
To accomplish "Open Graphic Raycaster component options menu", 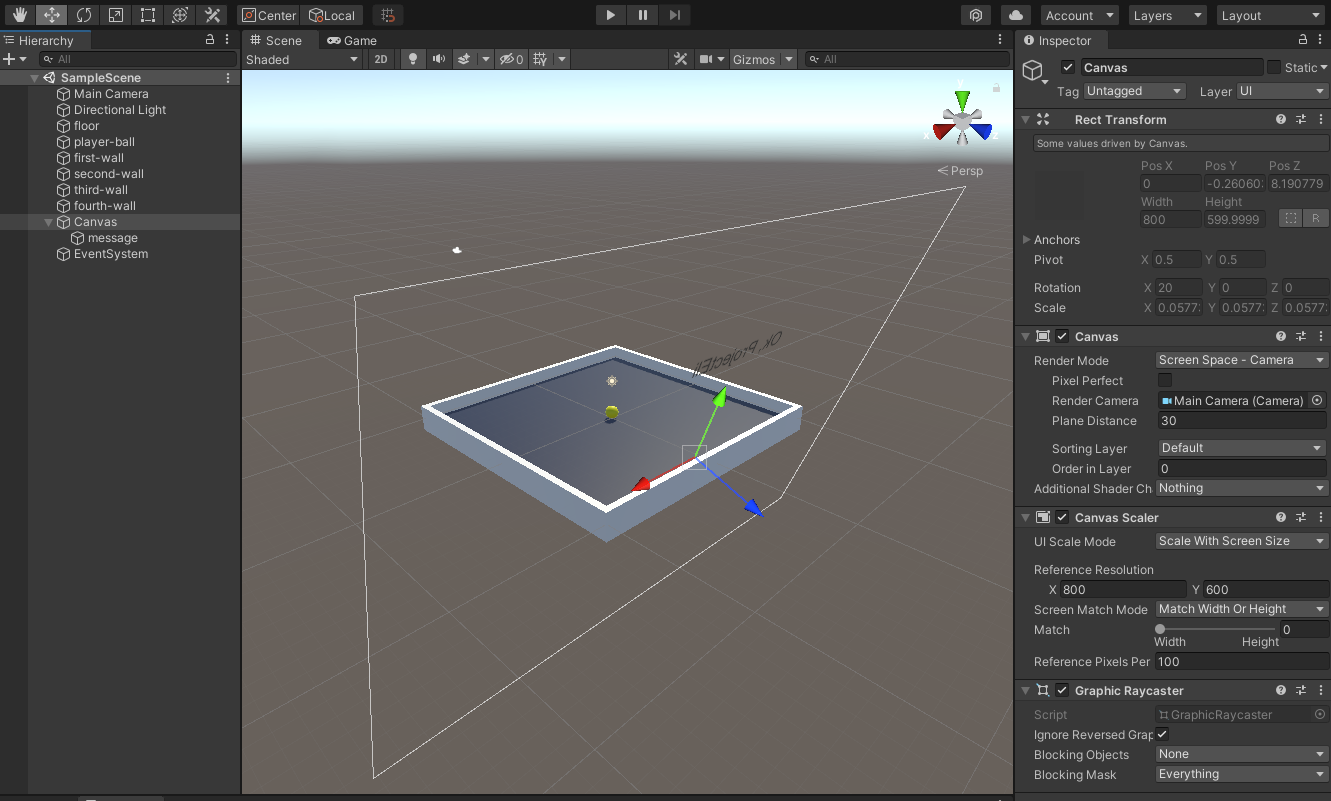I will 1321,690.
